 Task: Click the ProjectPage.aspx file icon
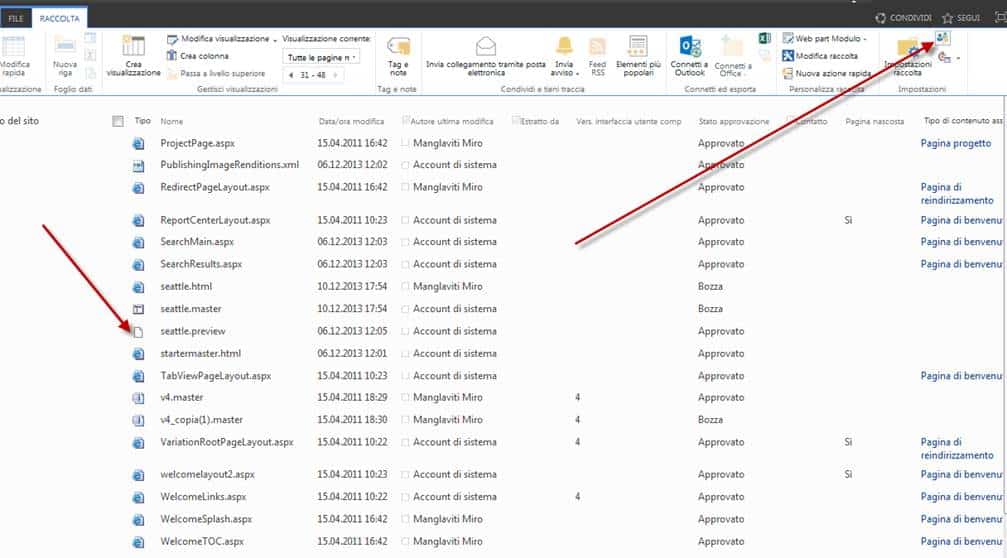[x=138, y=144]
